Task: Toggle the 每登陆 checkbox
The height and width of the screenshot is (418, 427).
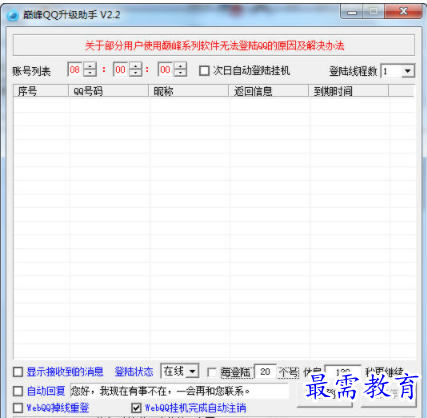Action: pos(211,372)
